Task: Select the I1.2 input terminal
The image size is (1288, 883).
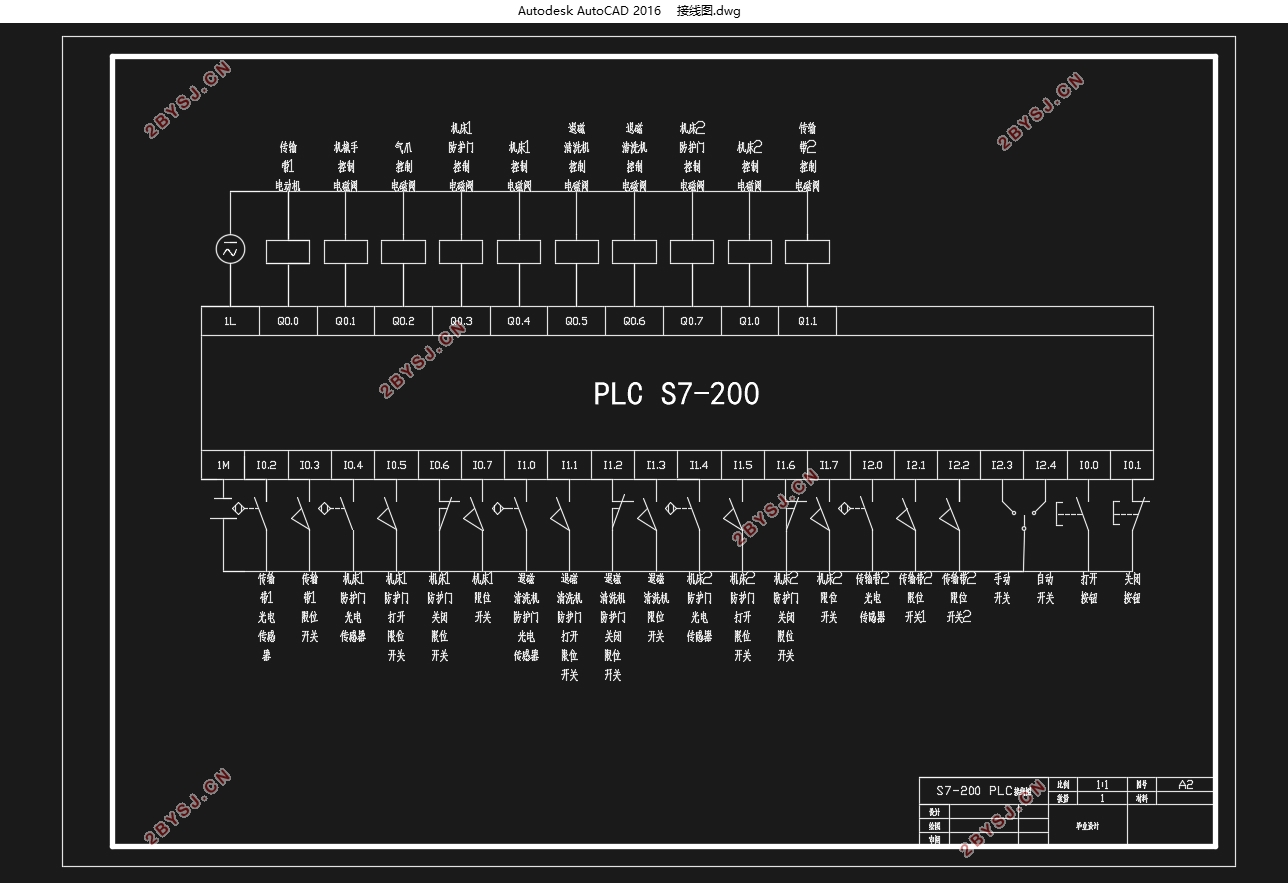Action: 613,465
